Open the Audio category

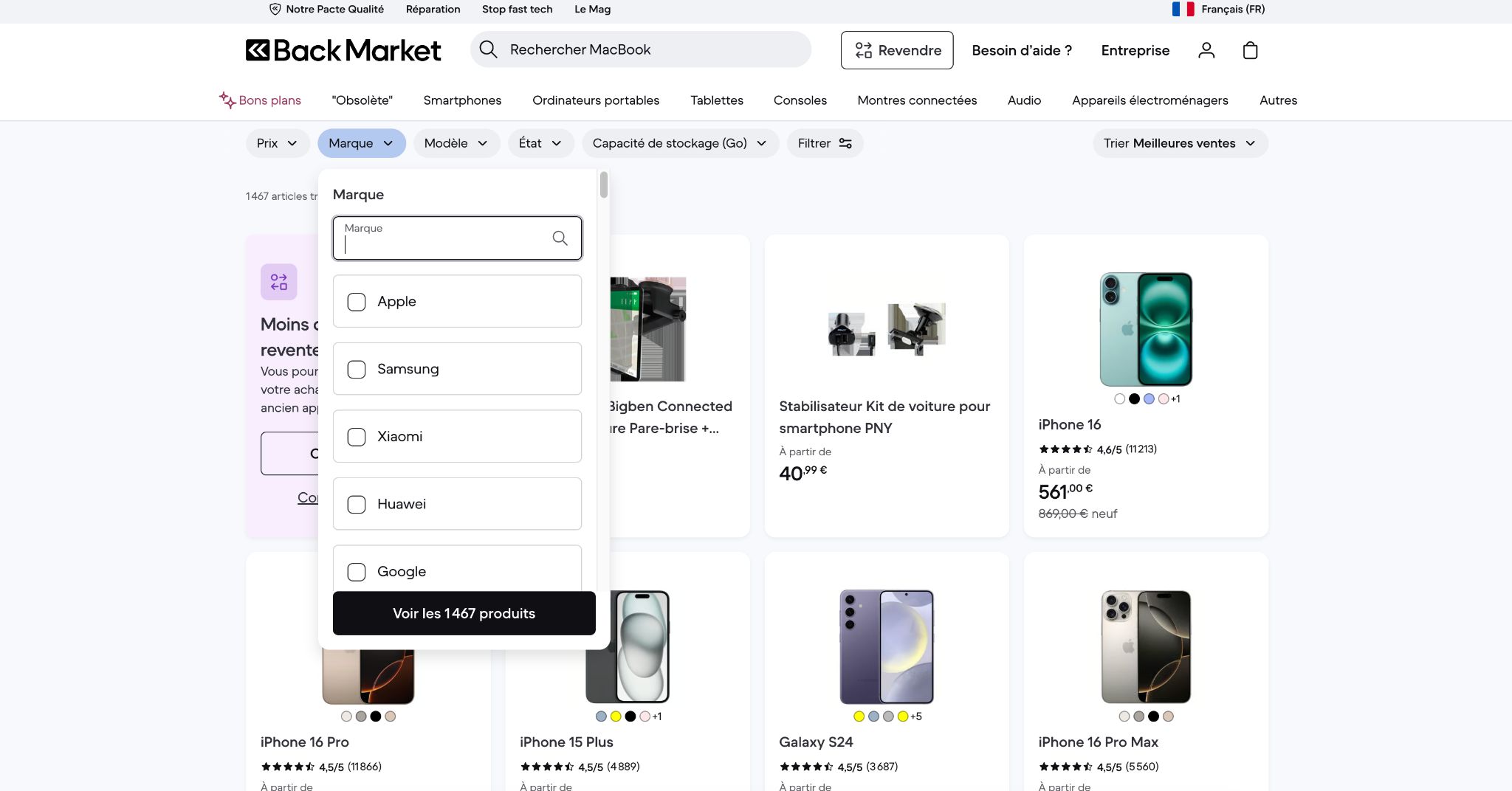(x=1024, y=100)
